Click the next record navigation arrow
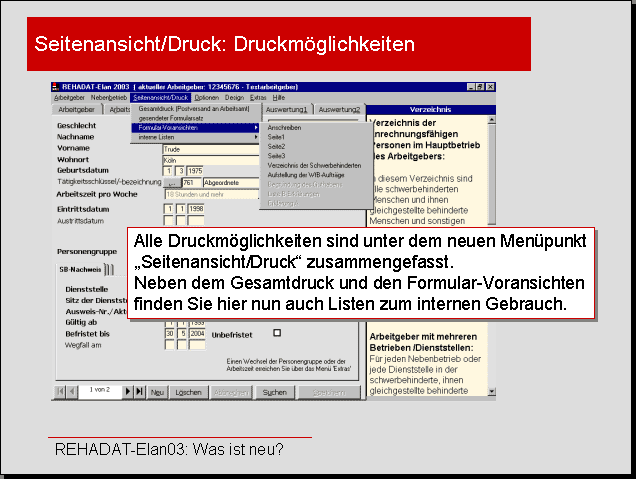 (127, 392)
